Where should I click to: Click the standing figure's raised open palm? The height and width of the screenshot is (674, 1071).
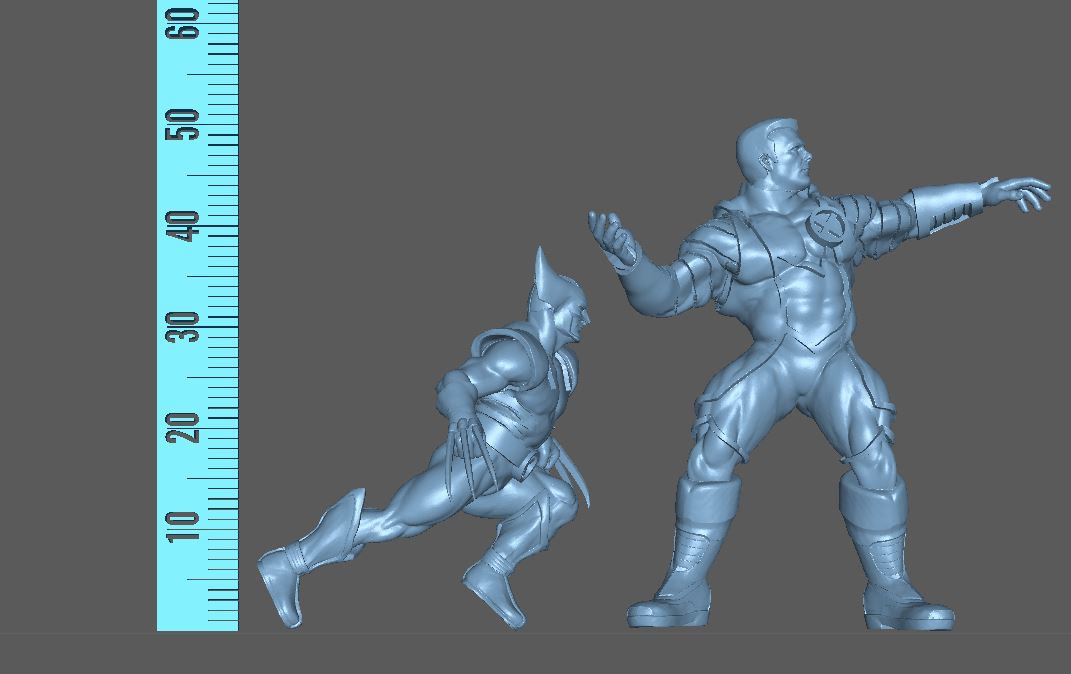click(613, 238)
